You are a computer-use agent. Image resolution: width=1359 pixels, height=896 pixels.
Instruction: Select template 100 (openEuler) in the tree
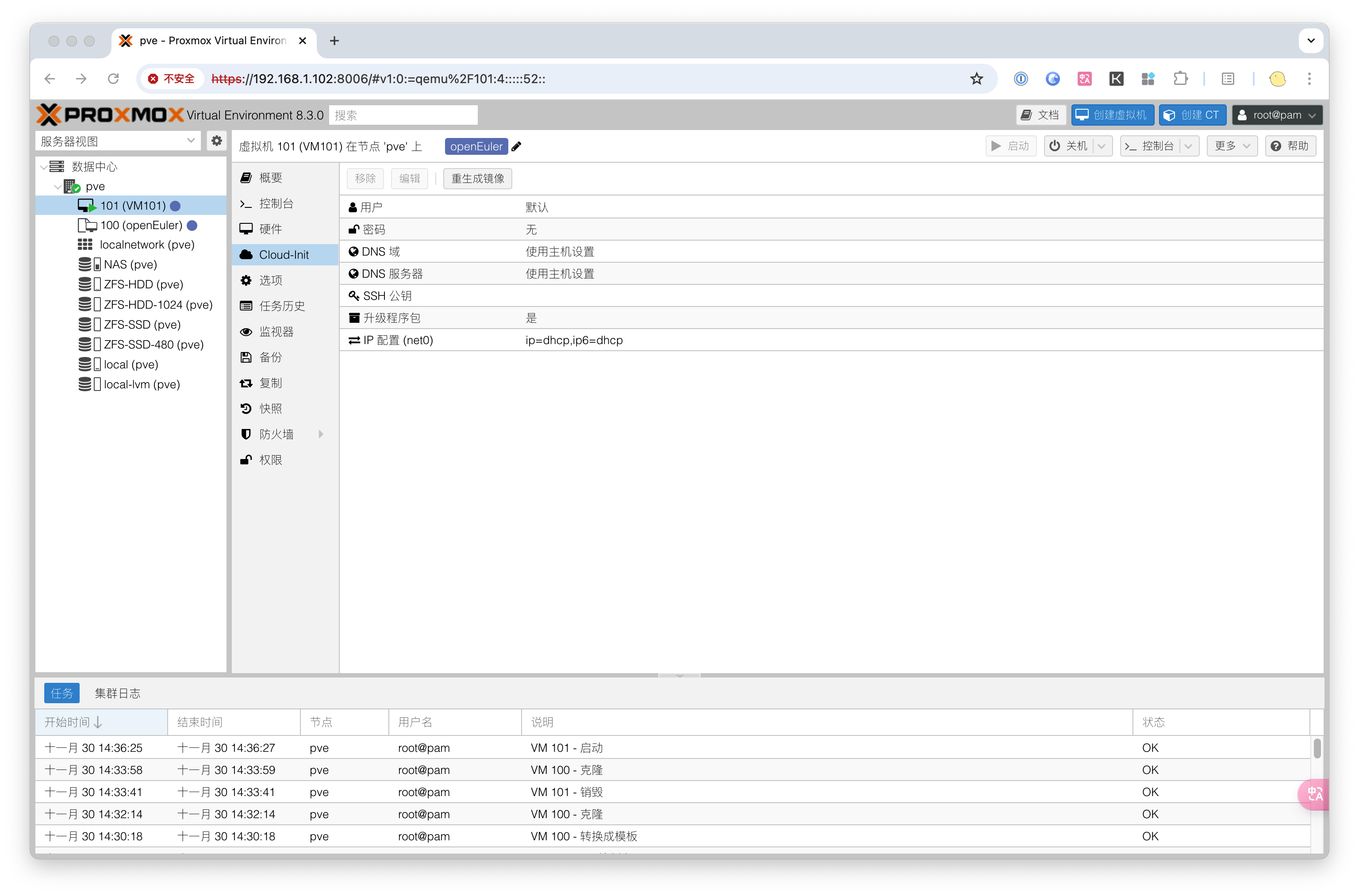point(131,225)
